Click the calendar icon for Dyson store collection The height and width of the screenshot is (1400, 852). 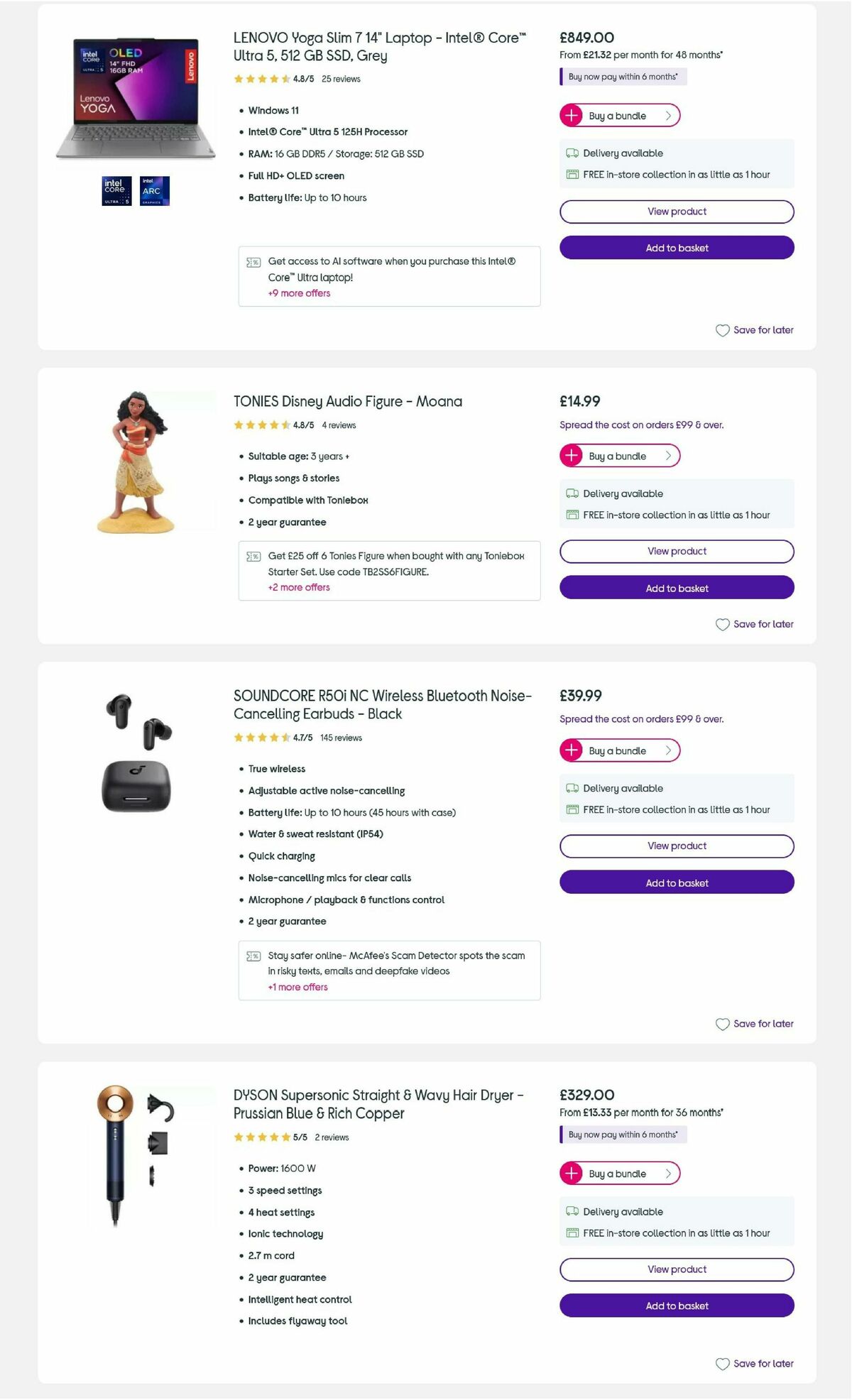[x=572, y=1233]
